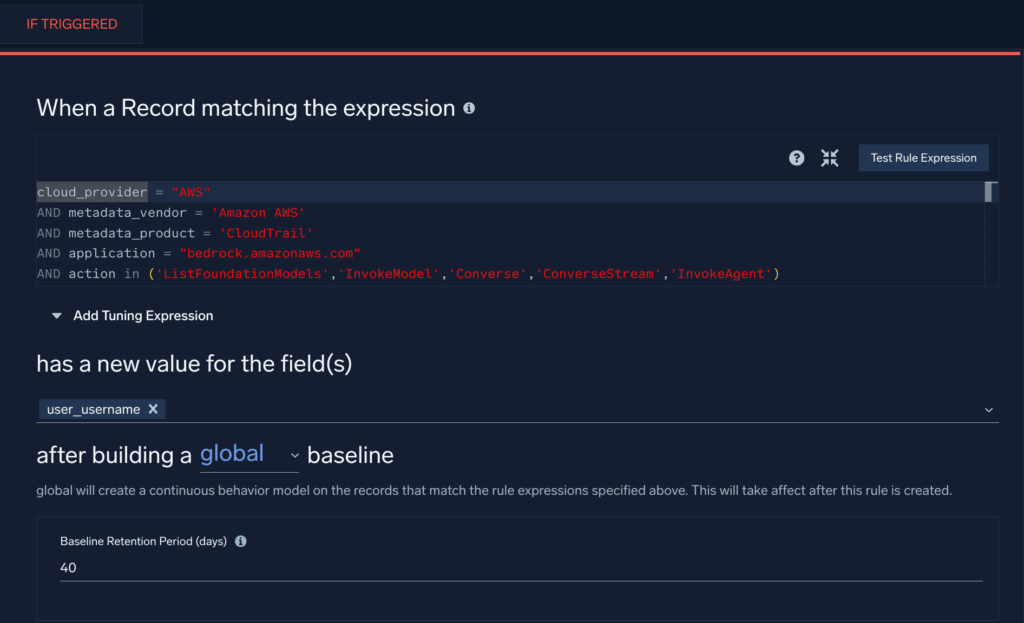Click the expression editor scrollbar thumb

(x=990, y=192)
